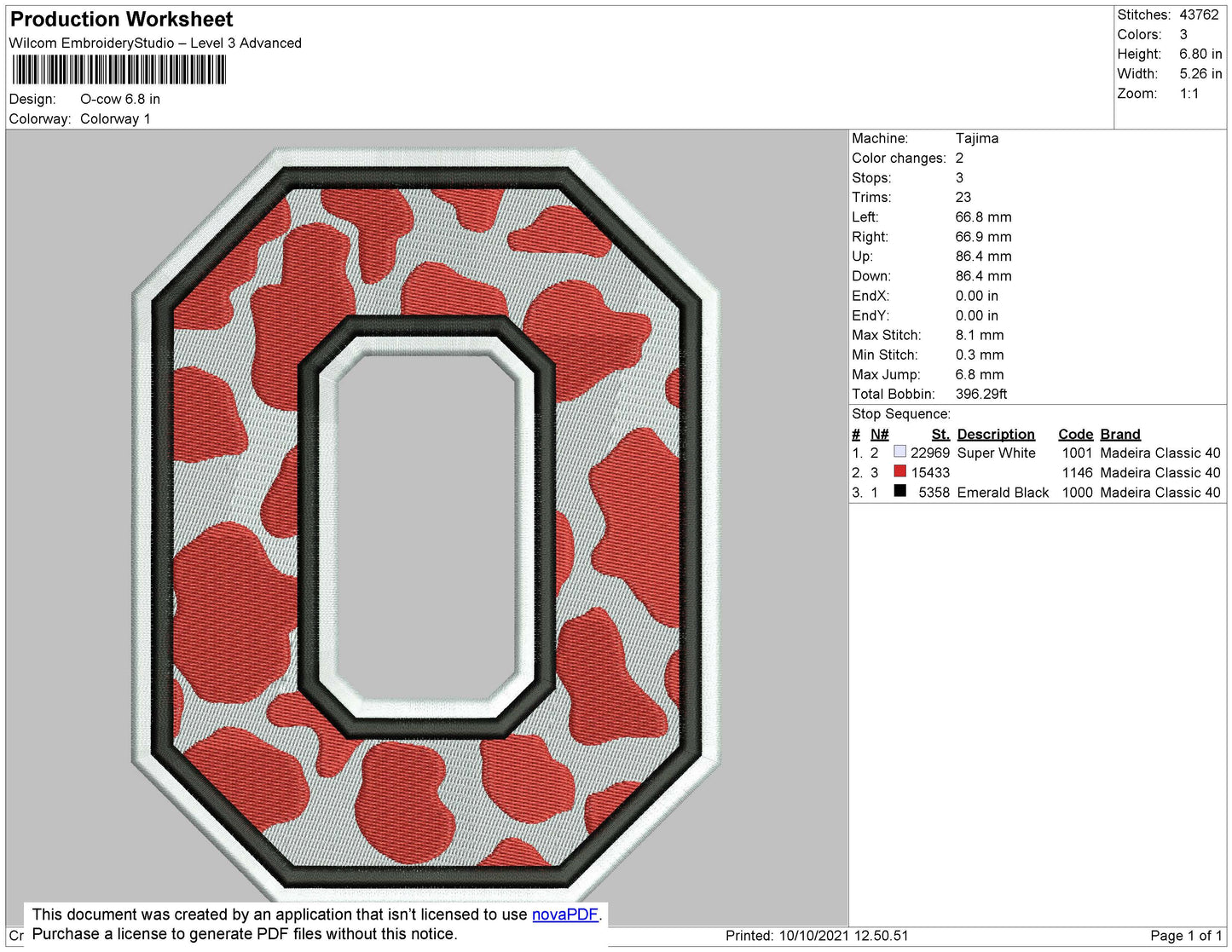Screen dimensions: 1232x952
Task: Click the 'Brand' column header
Action: pyautogui.click(x=1120, y=434)
